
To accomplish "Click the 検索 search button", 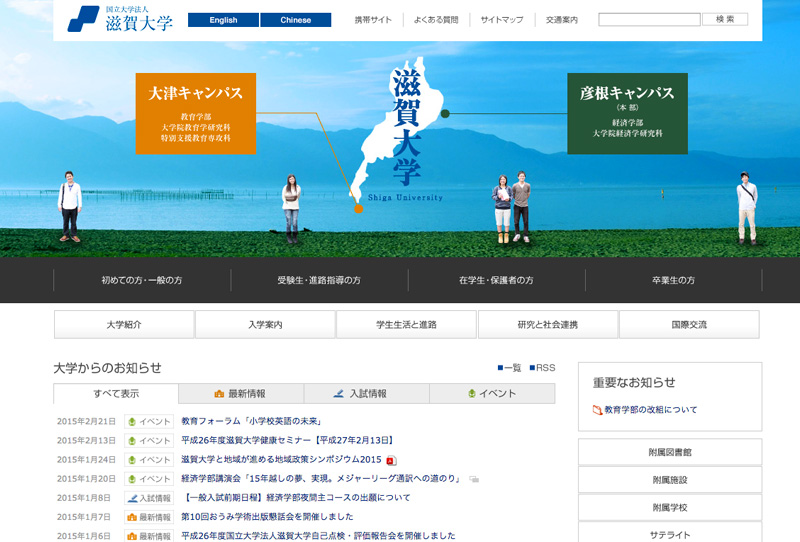I will [x=725, y=19].
